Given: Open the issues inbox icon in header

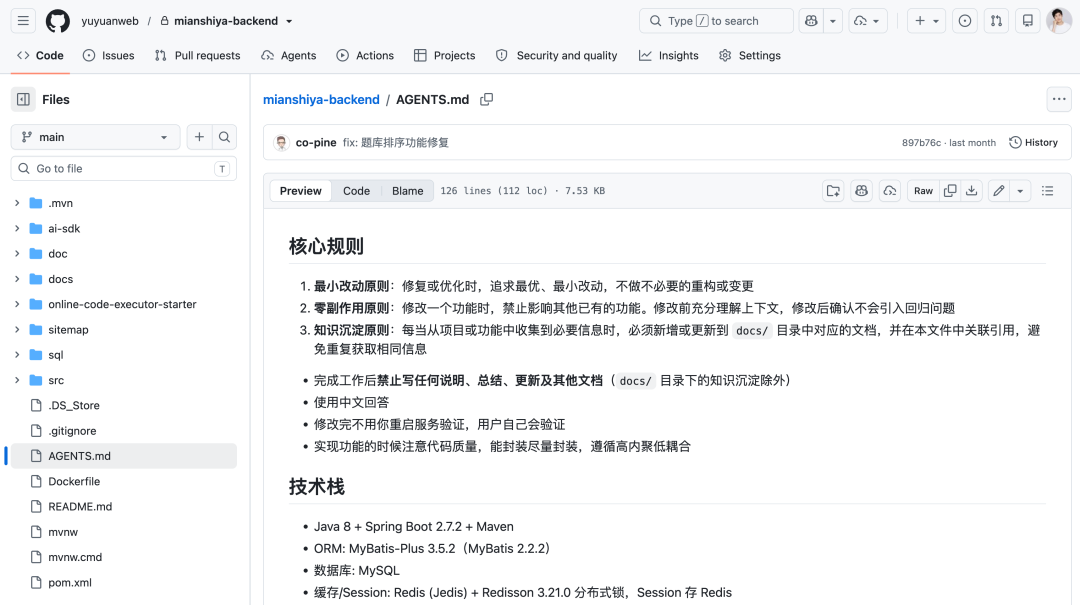Looking at the screenshot, I should [x=965, y=21].
